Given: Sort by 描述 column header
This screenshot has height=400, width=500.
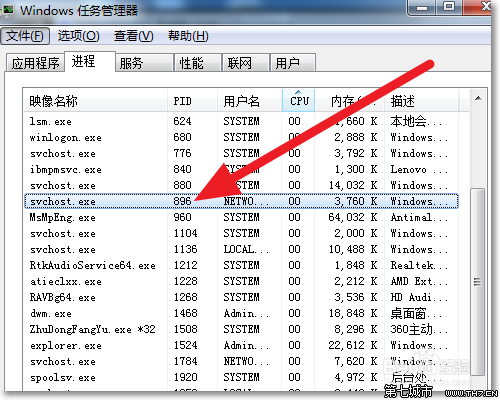Looking at the screenshot, I should coord(421,100).
